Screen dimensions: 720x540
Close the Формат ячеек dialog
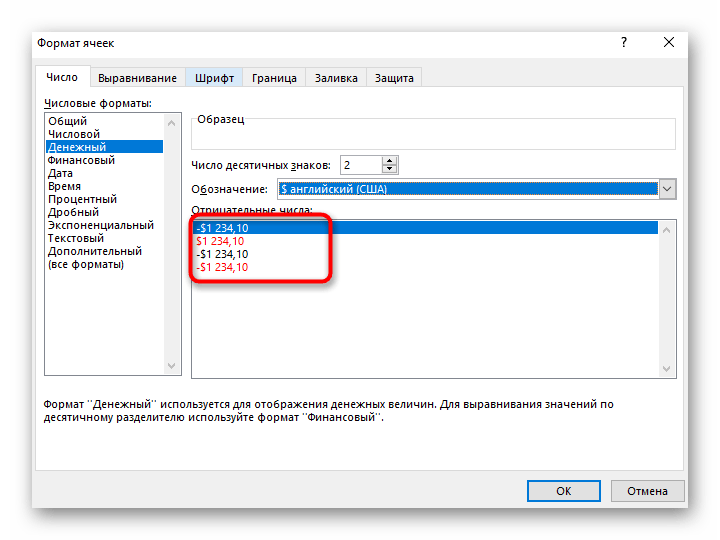tap(669, 43)
